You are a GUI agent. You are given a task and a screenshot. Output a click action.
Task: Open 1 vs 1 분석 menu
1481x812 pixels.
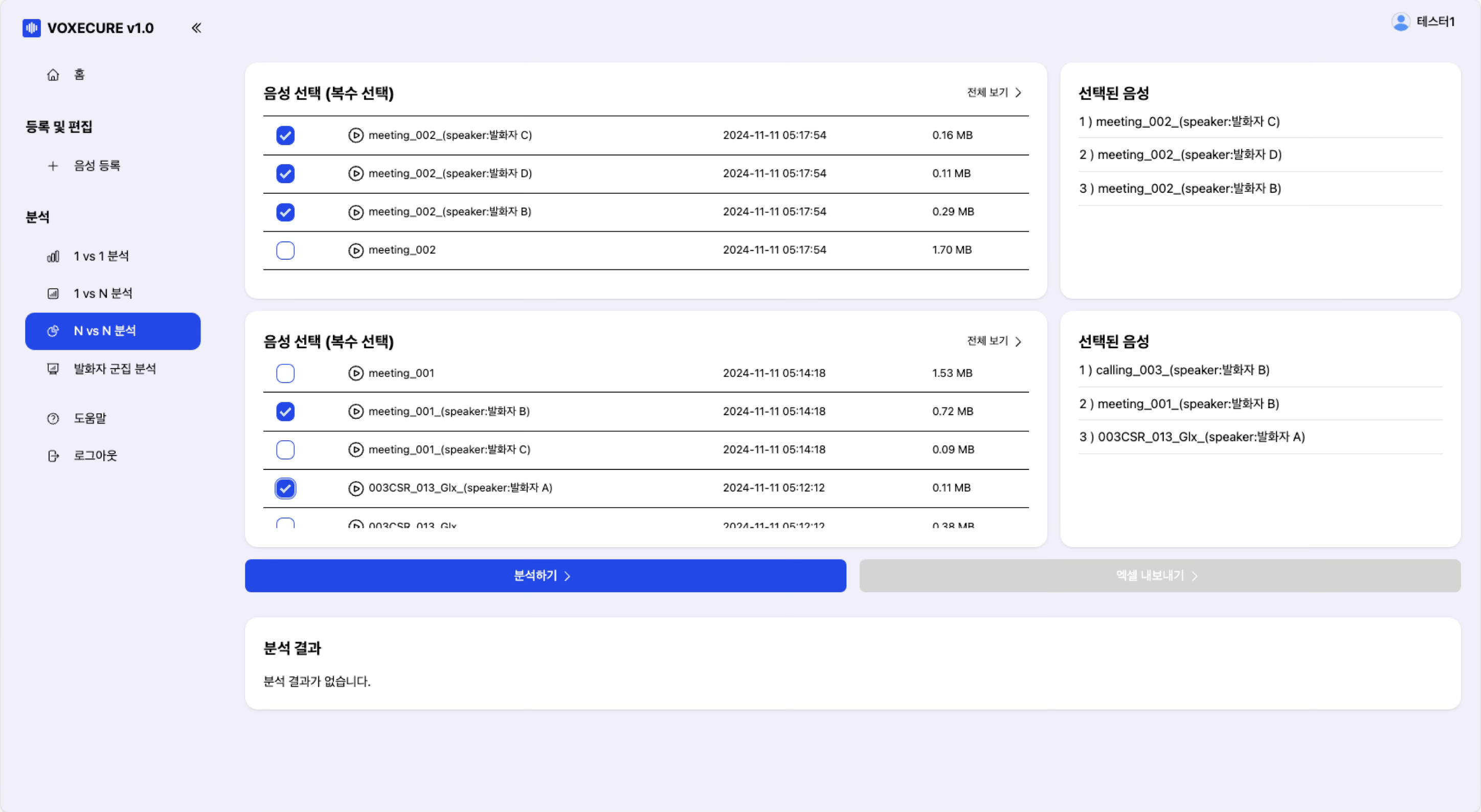point(101,256)
